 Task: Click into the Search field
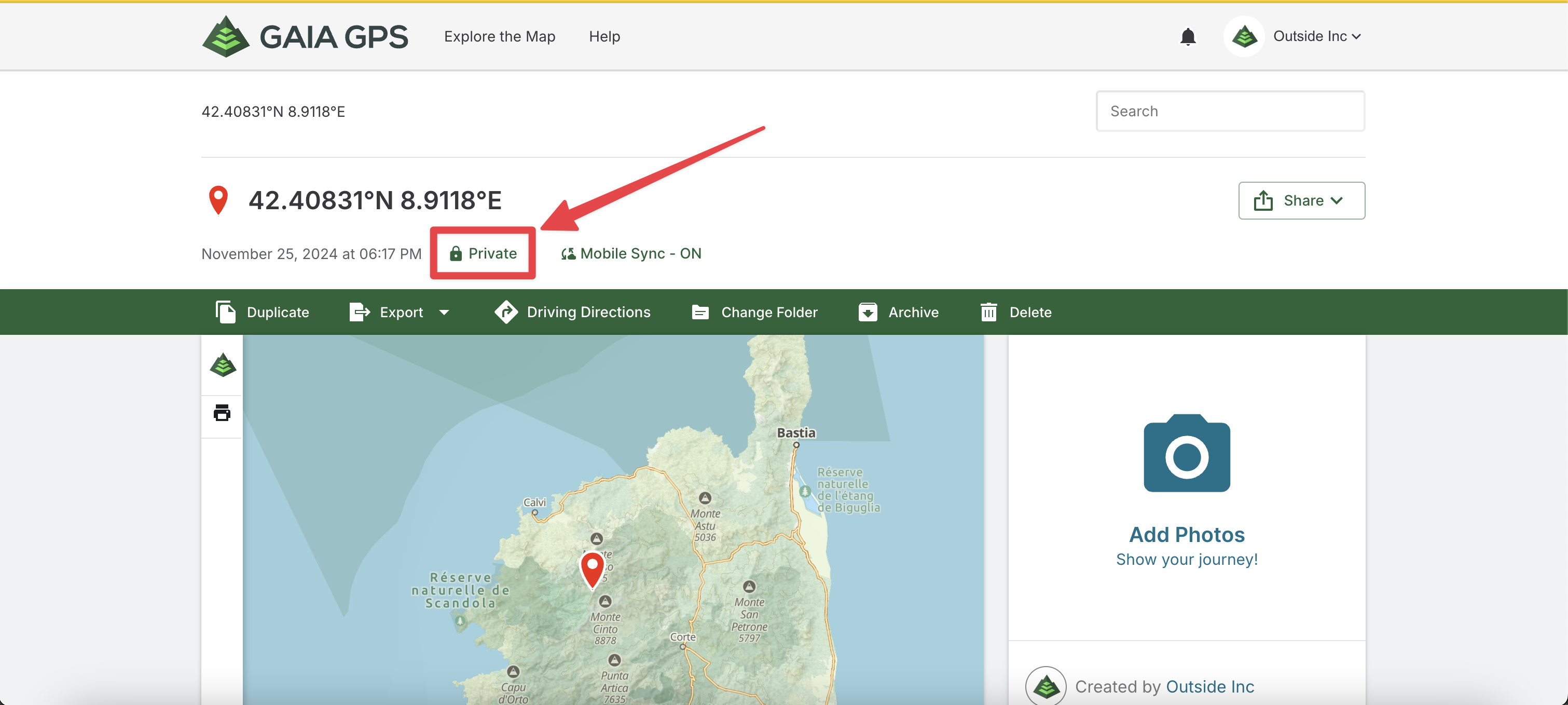point(1230,111)
